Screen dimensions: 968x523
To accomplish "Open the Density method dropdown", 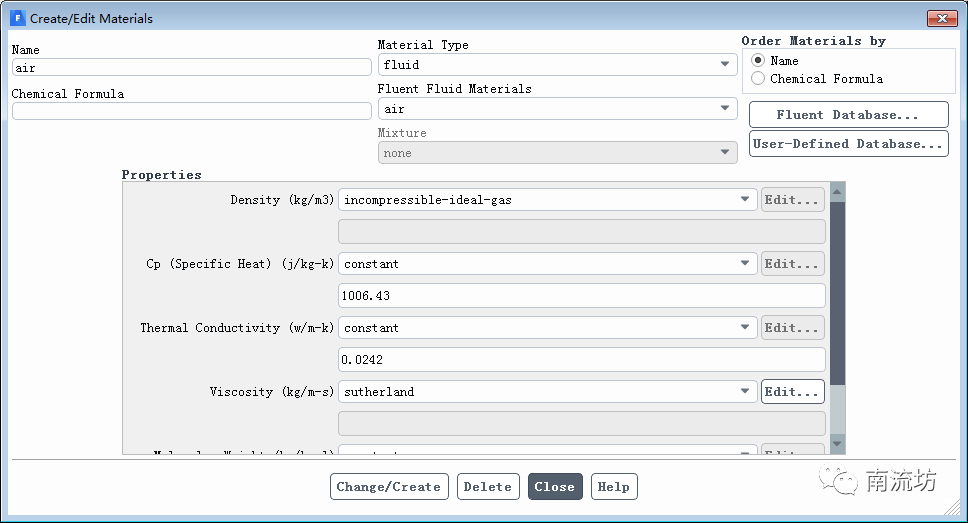I will point(548,200).
